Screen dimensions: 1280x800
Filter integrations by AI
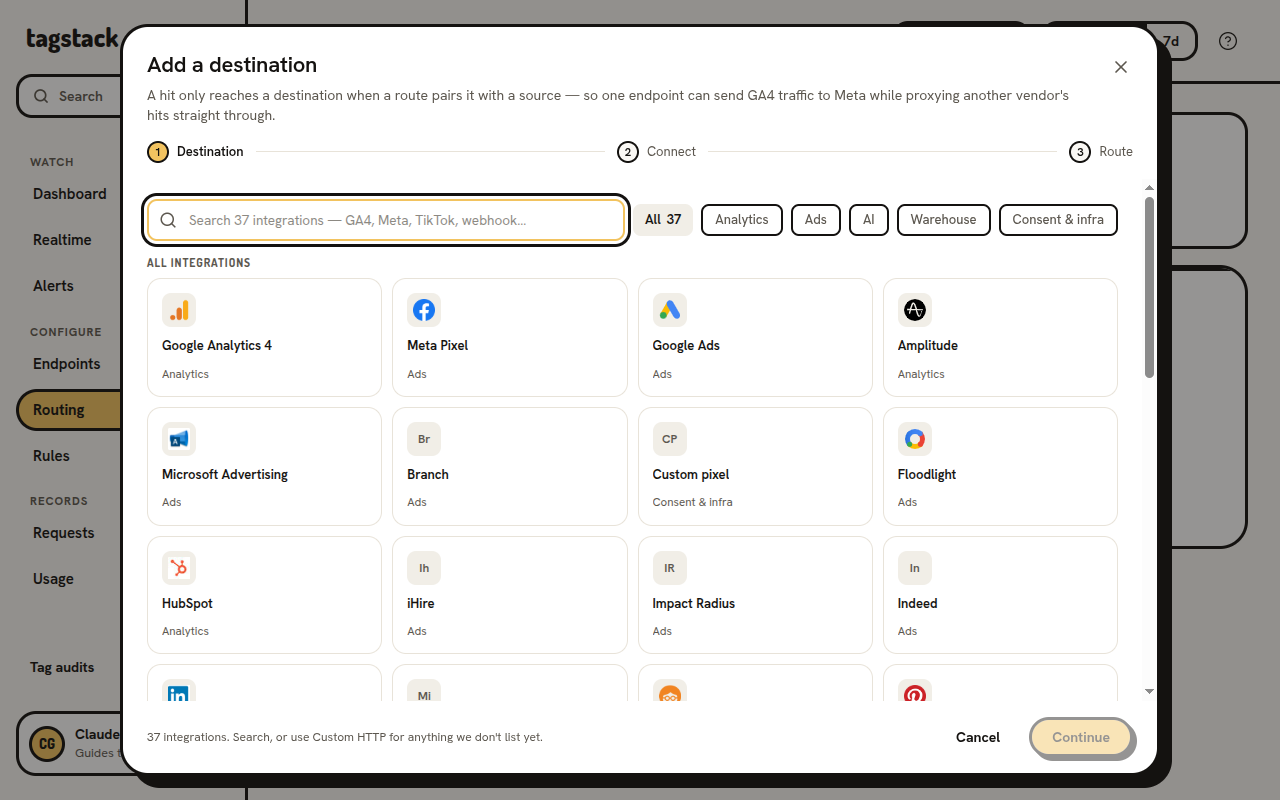pos(869,220)
